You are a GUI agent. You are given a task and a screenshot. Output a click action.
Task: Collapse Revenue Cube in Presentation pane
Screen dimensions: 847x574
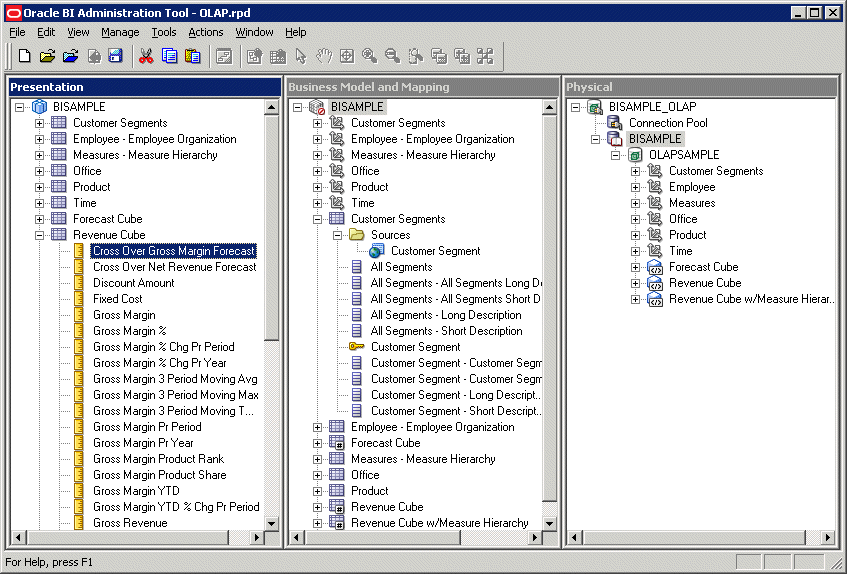point(40,235)
